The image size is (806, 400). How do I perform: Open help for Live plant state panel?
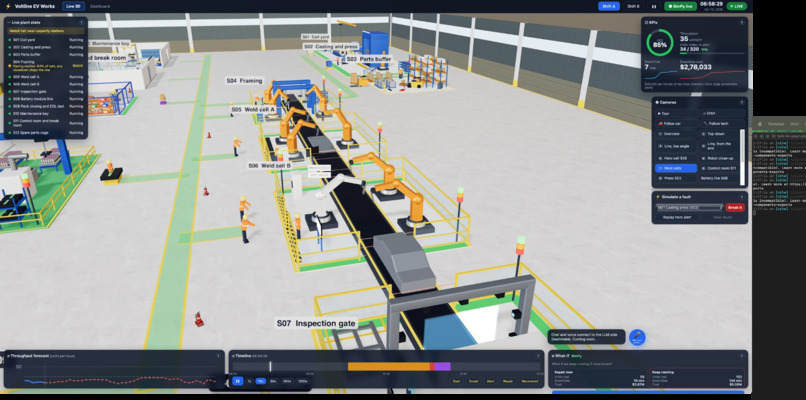pos(81,23)
